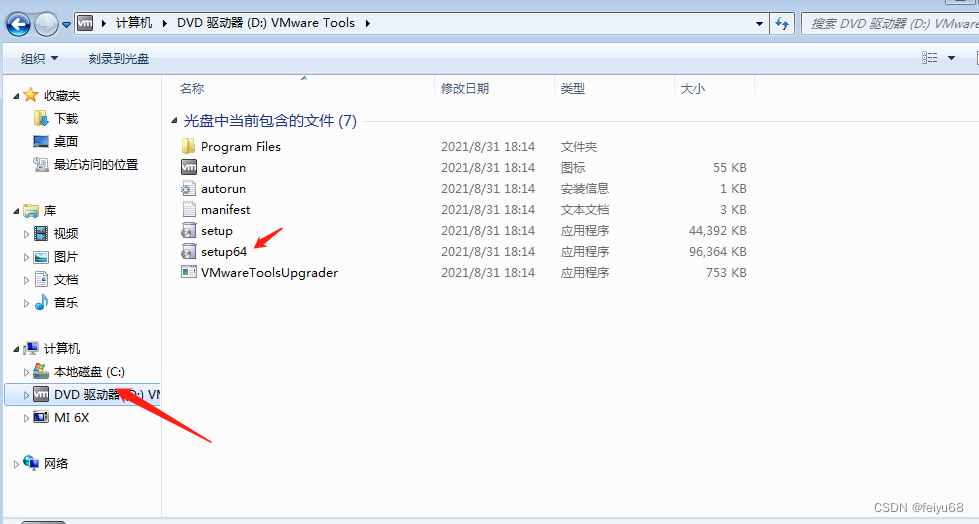Open the MI 6X device icon
The image size is (979, 524).
coord(41,417)
